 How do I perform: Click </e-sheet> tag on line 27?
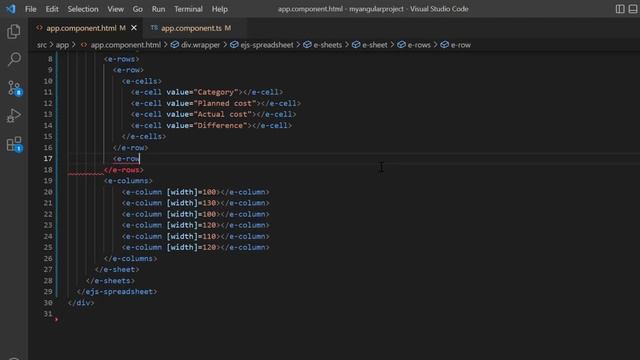coord(117,270)
